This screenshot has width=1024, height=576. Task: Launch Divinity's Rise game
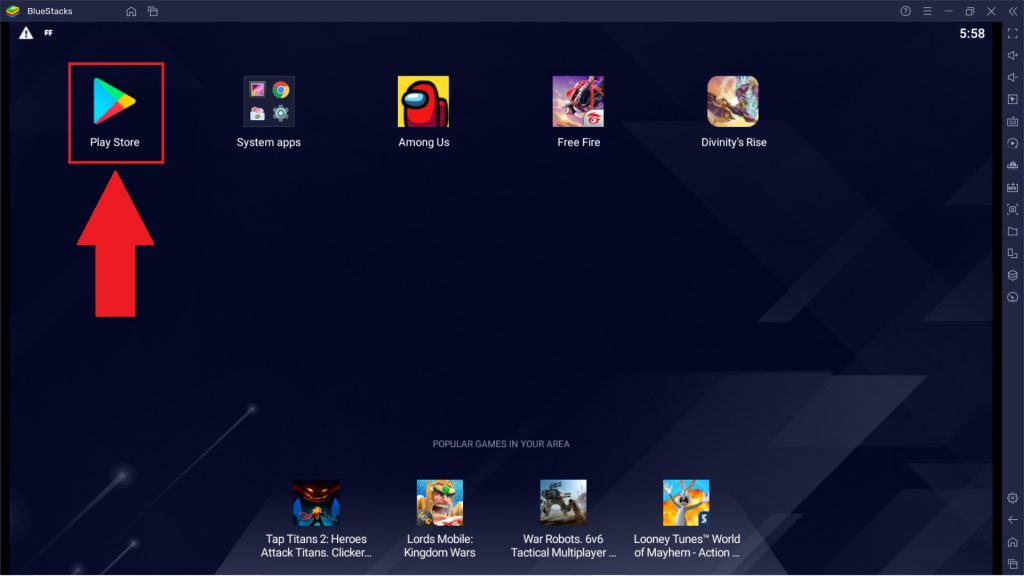733,112
